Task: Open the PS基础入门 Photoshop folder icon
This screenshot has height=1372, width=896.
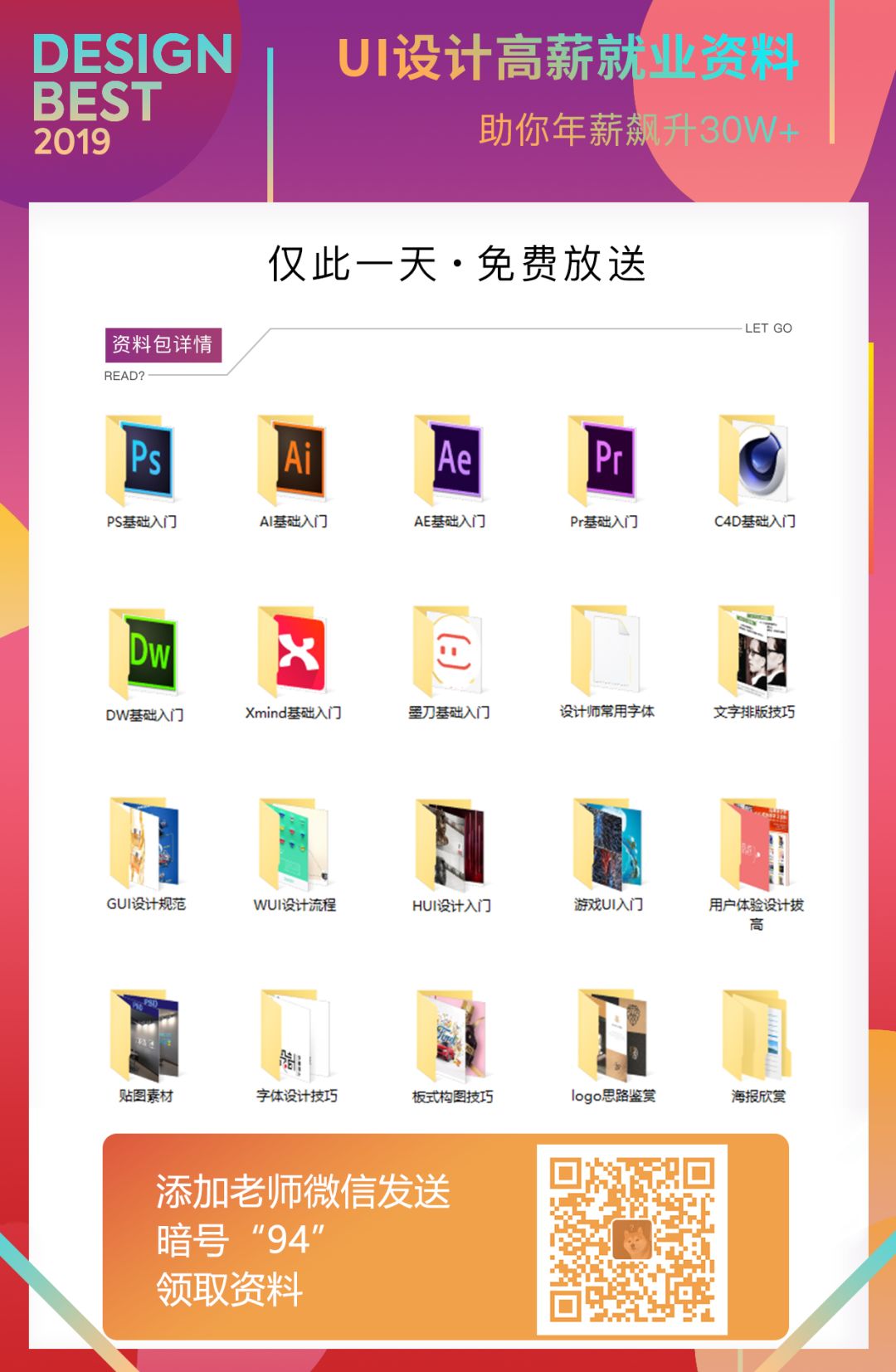Action: pyautogui.click(x=141, y=460)
